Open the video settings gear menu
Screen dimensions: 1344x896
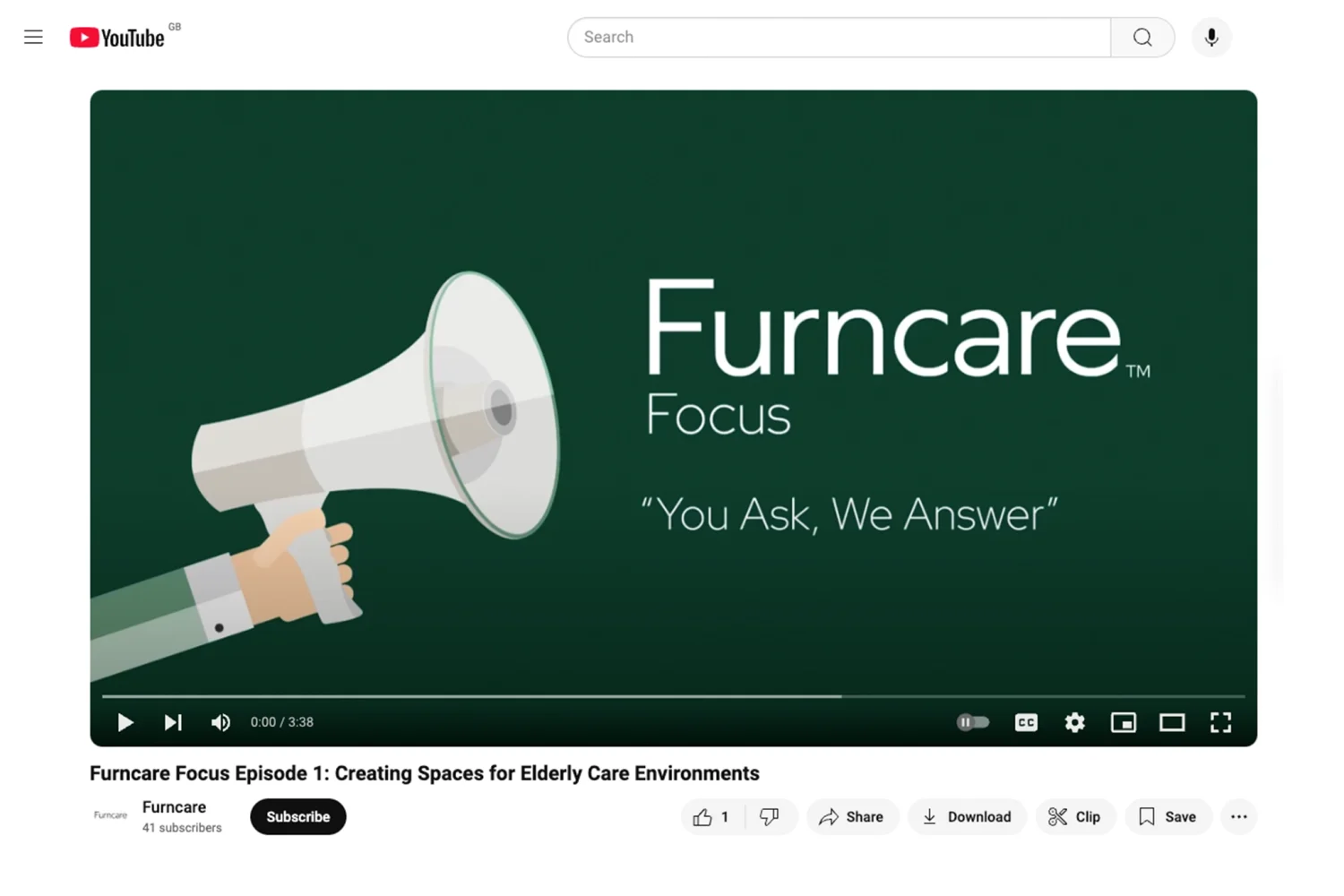[x=1074, y=722]
